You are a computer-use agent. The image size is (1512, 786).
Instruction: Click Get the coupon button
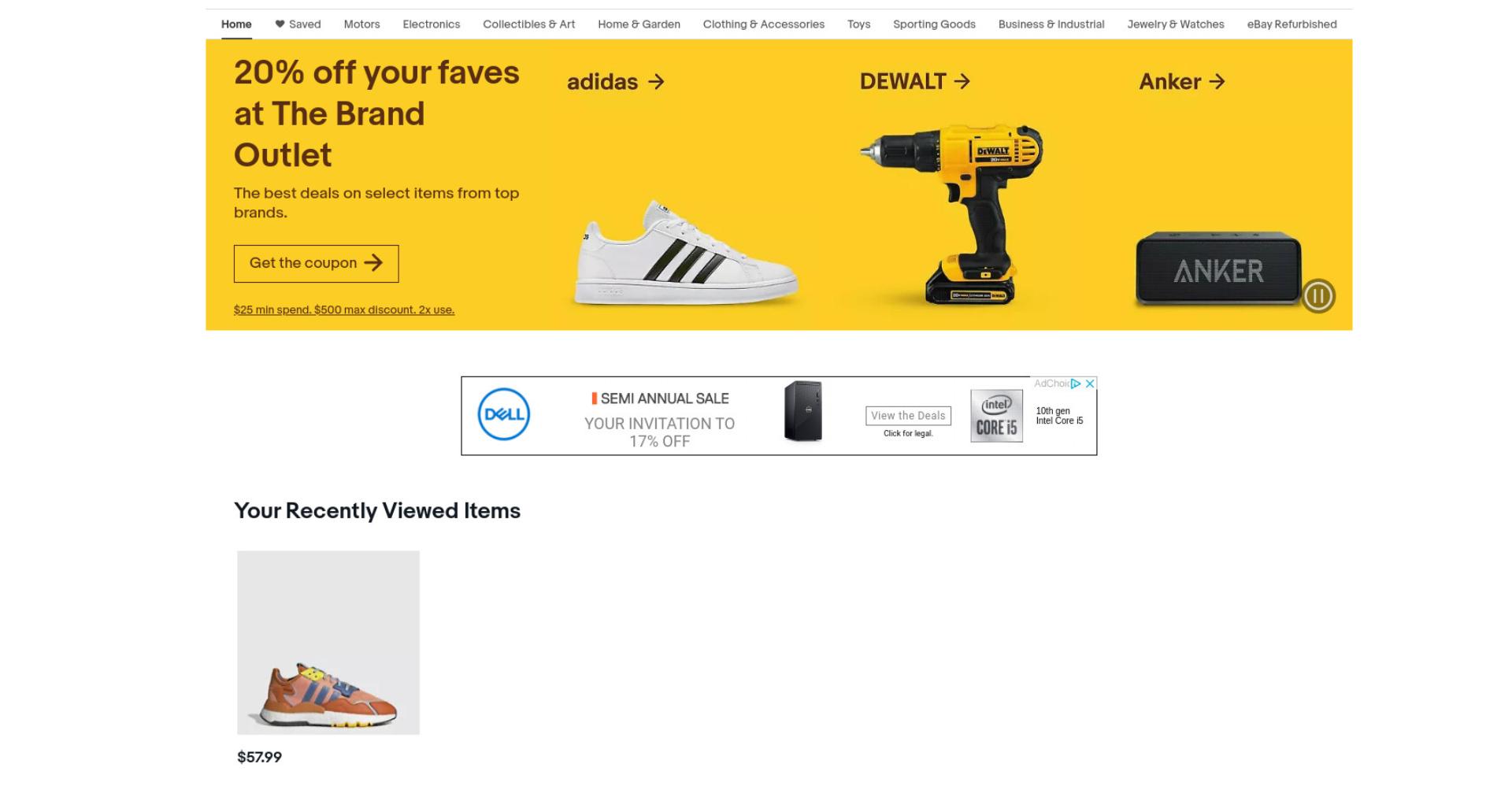coord(316,264)
